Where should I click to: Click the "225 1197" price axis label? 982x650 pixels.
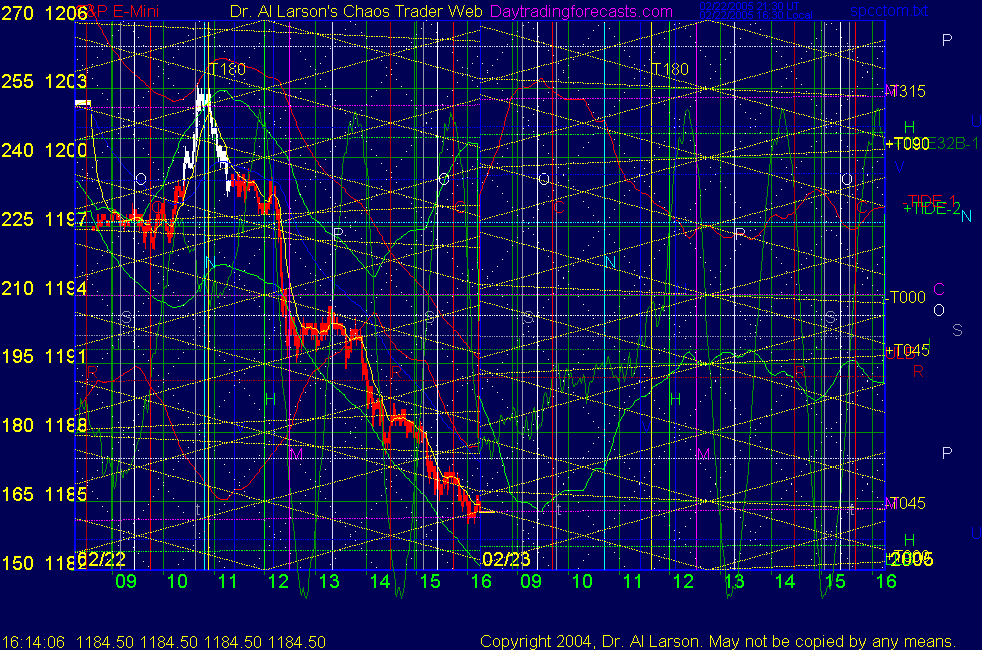pyautogui.click(x=44, y=219)
